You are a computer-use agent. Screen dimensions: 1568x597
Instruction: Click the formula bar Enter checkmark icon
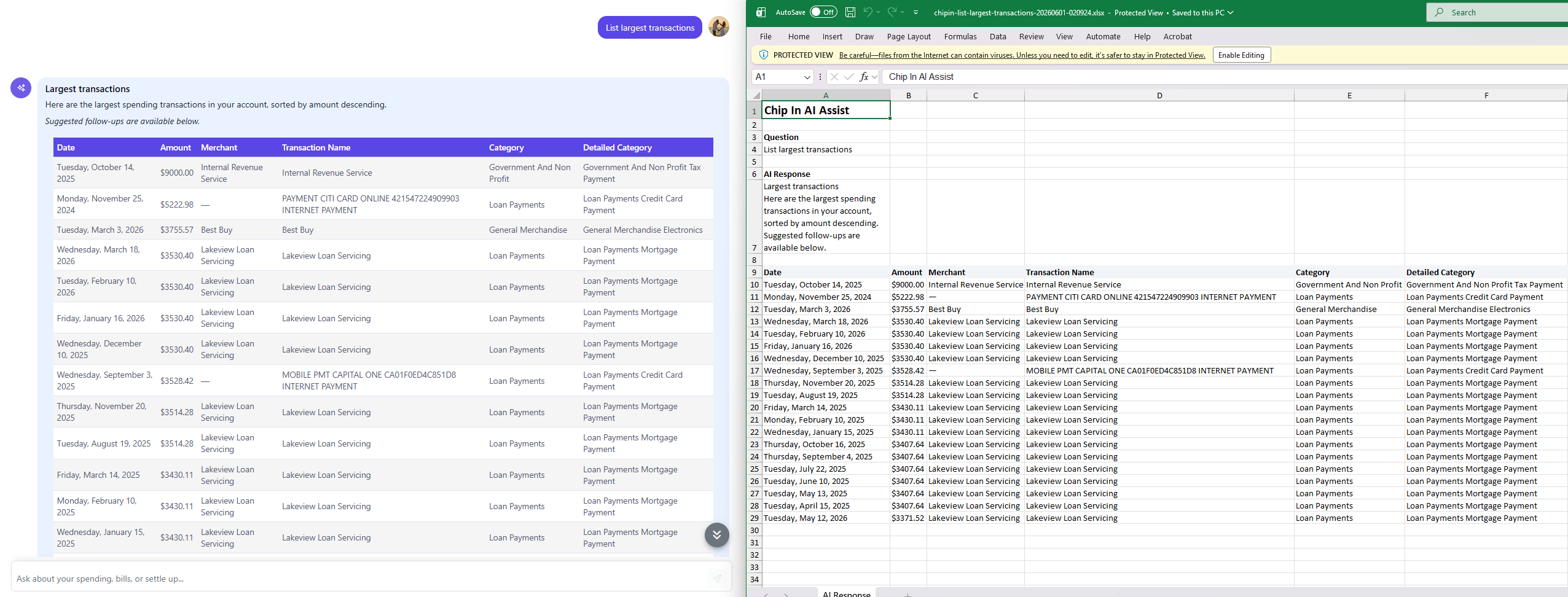tap(849, 77)
